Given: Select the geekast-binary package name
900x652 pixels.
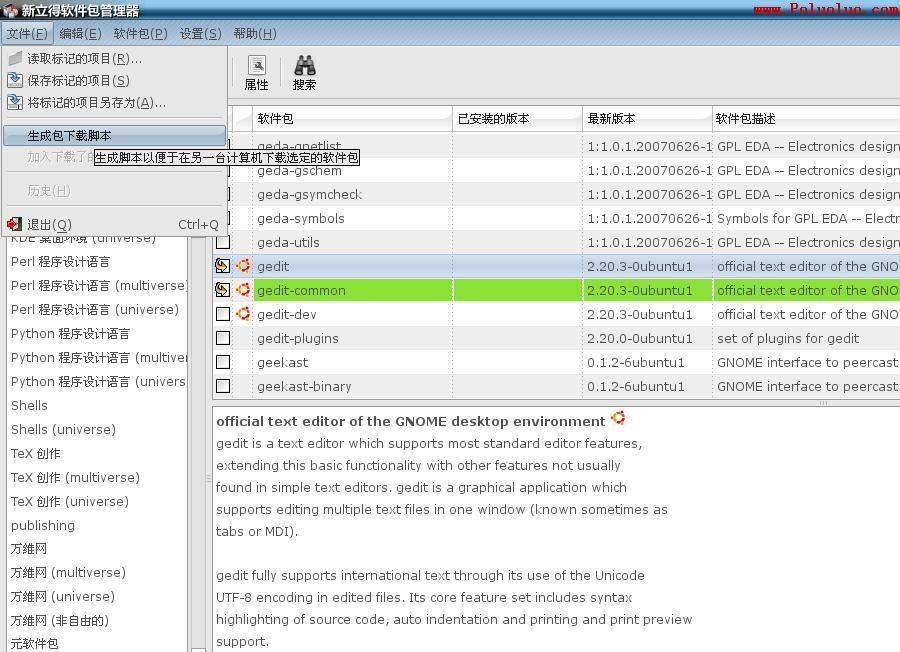Looking at the screenshot, I should point(304,386).
